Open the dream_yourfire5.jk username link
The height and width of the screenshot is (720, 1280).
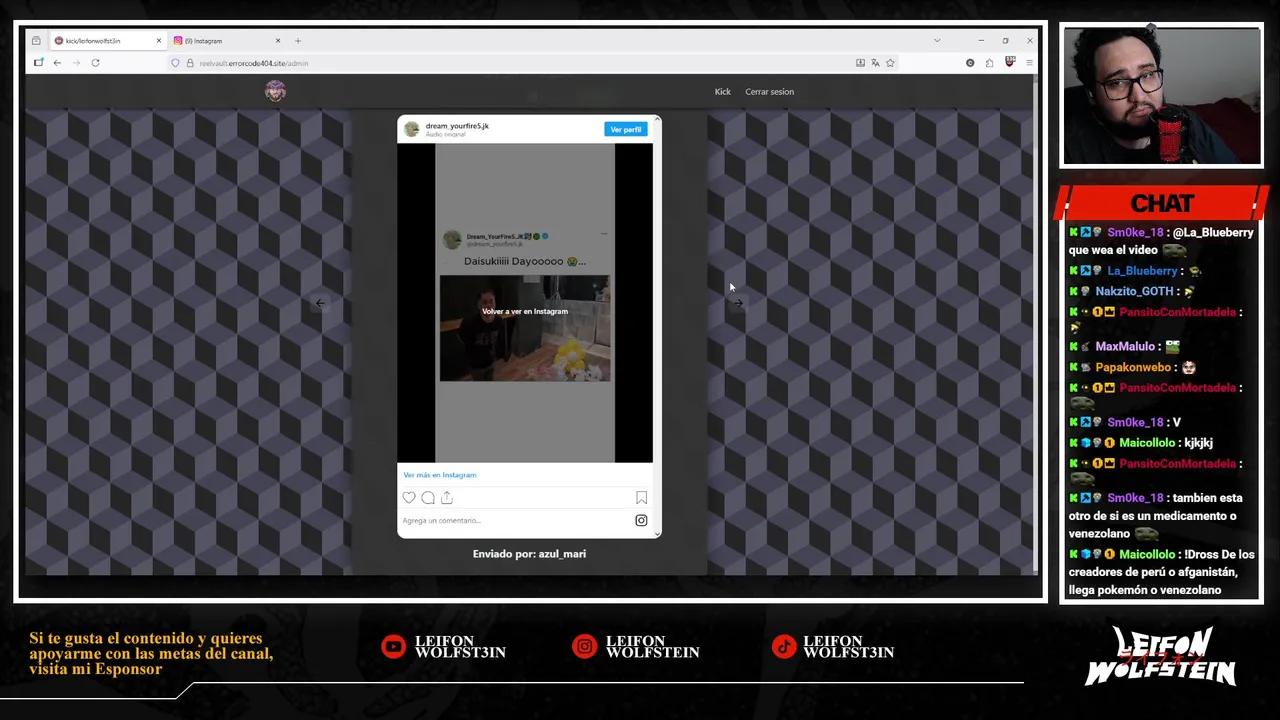[457, 126]
